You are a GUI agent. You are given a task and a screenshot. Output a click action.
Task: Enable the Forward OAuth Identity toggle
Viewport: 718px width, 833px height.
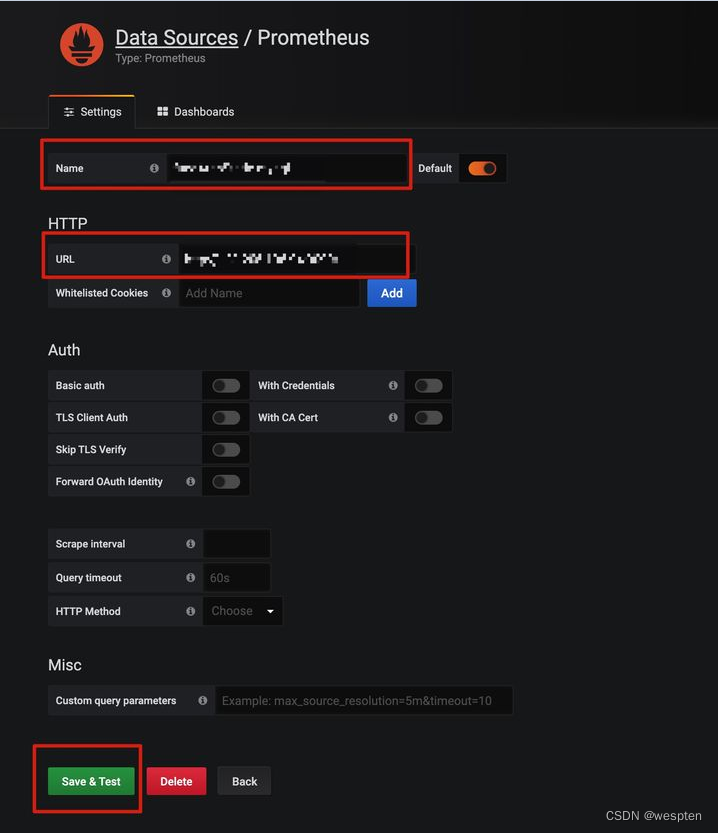point(226,481)
